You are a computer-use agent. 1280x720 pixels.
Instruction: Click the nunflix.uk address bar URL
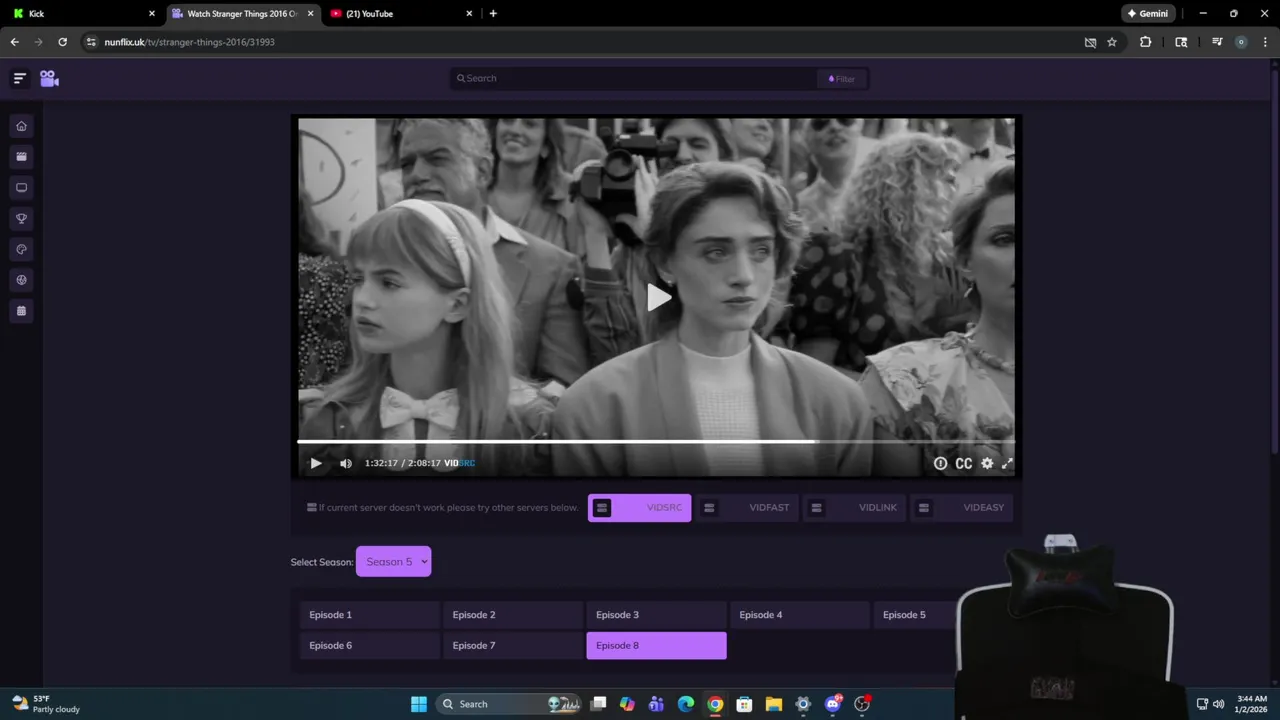189,42
